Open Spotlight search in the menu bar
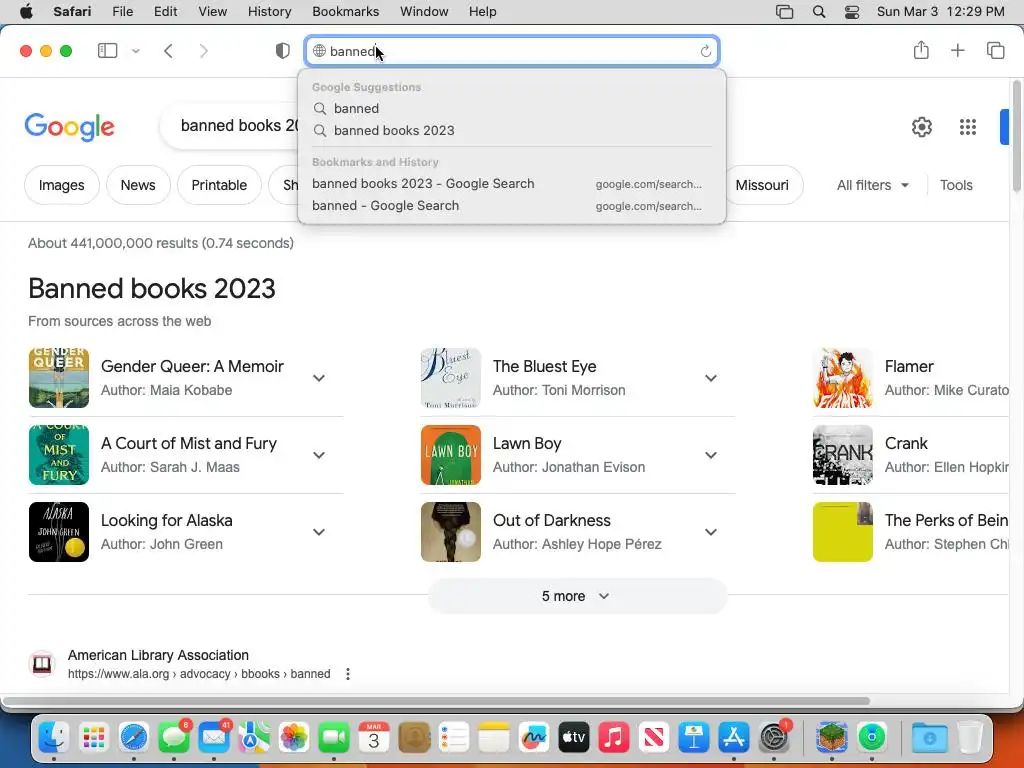Viewport: 1024px width, 768px height. point(818,12)
